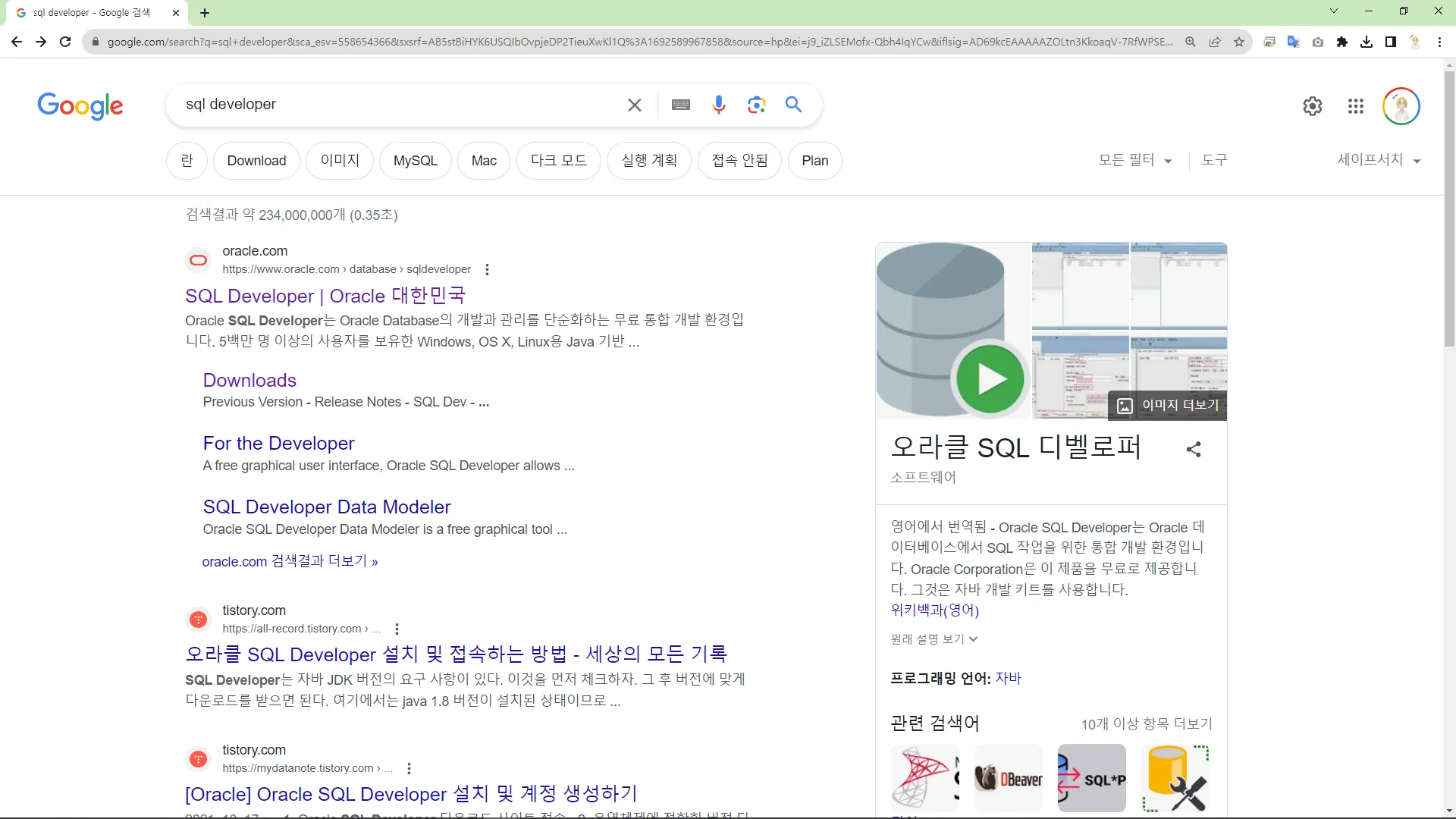Clear the search query with X icon
Image resolution: width=1456 pixels, height=819 pixels.
[x=635, y=105]
